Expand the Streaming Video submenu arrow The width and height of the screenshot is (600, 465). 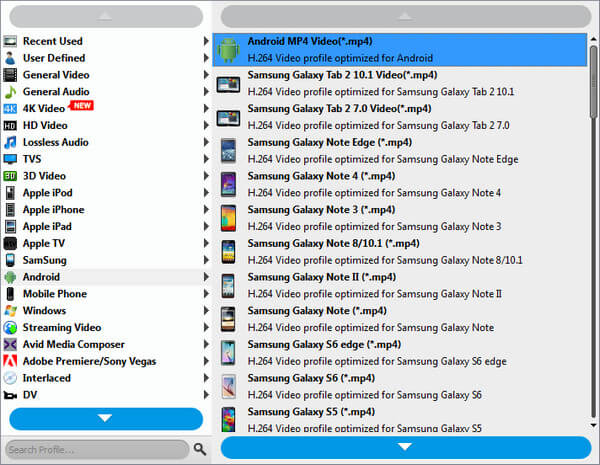[x=206, y=328]
